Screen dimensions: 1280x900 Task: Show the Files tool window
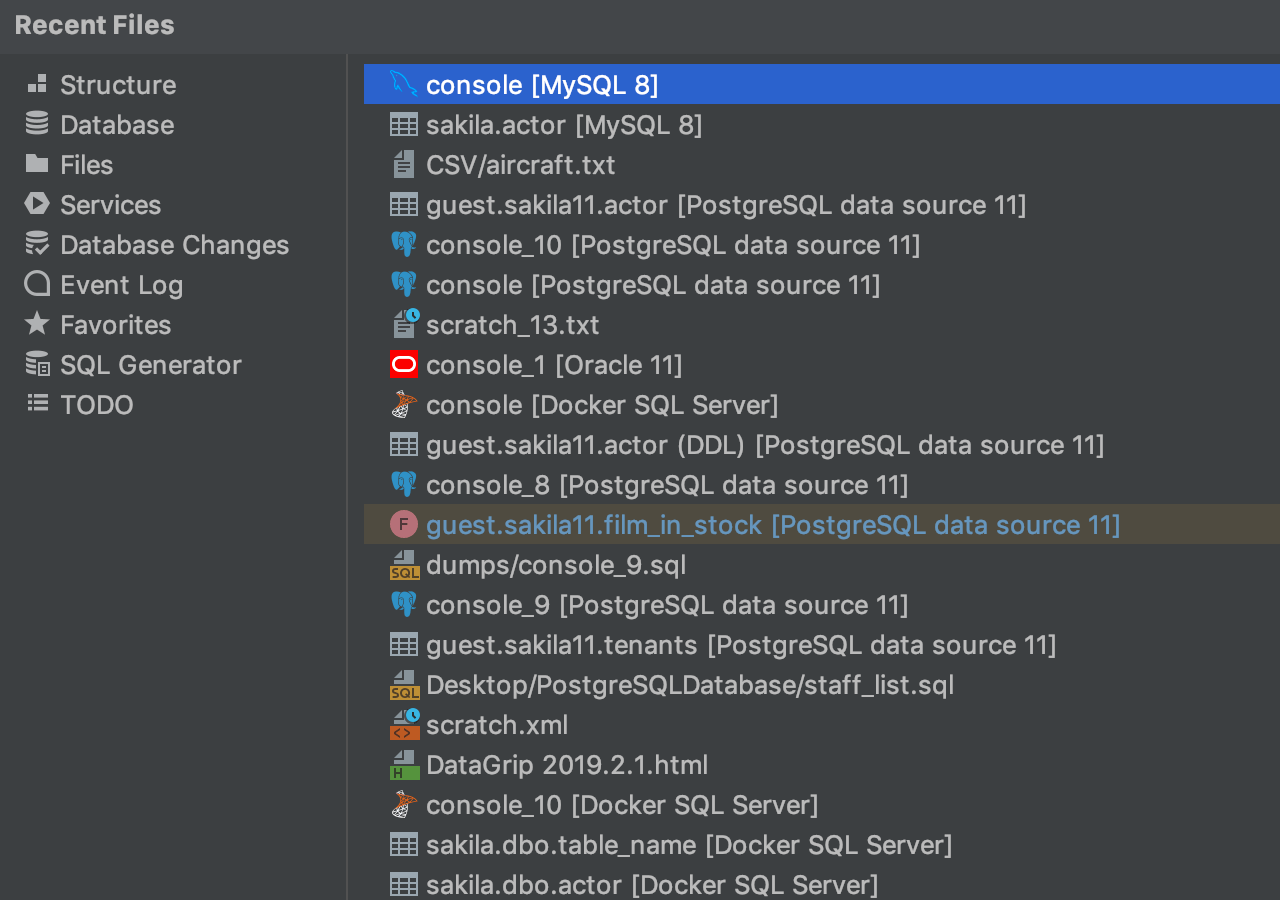tap(86, 165)
